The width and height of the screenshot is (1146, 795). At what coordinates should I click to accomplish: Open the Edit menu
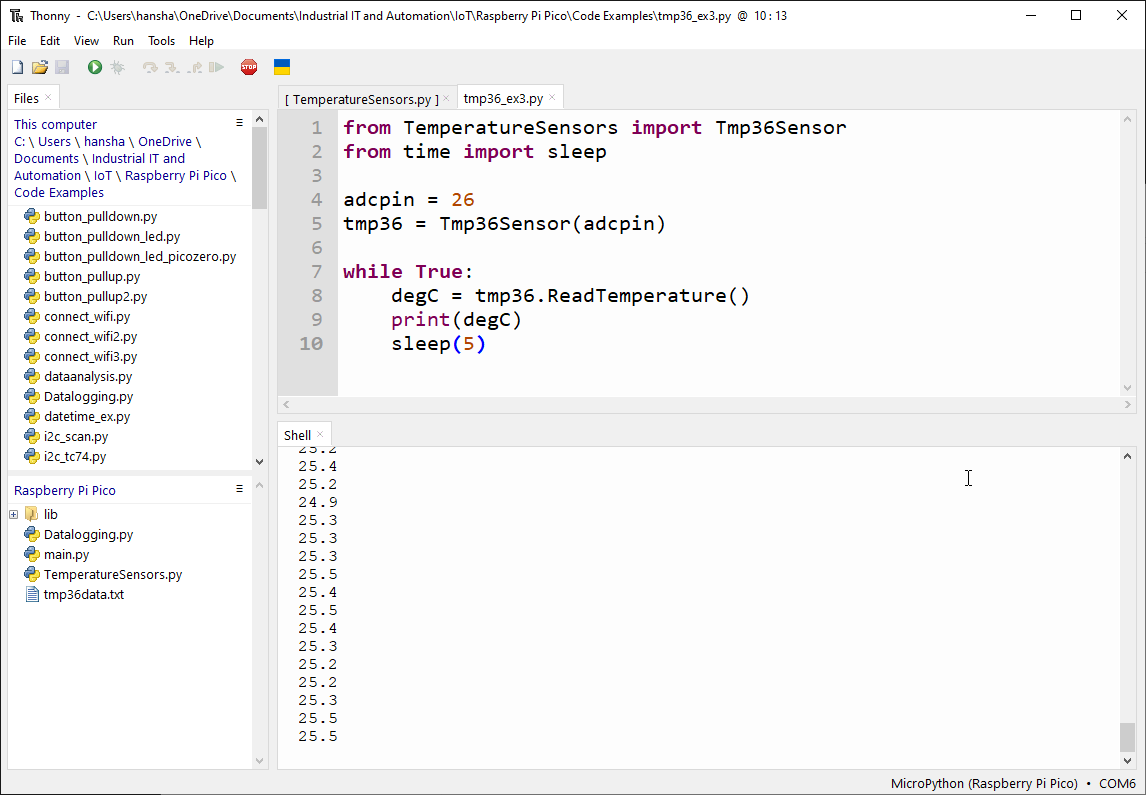coord(50,41)
